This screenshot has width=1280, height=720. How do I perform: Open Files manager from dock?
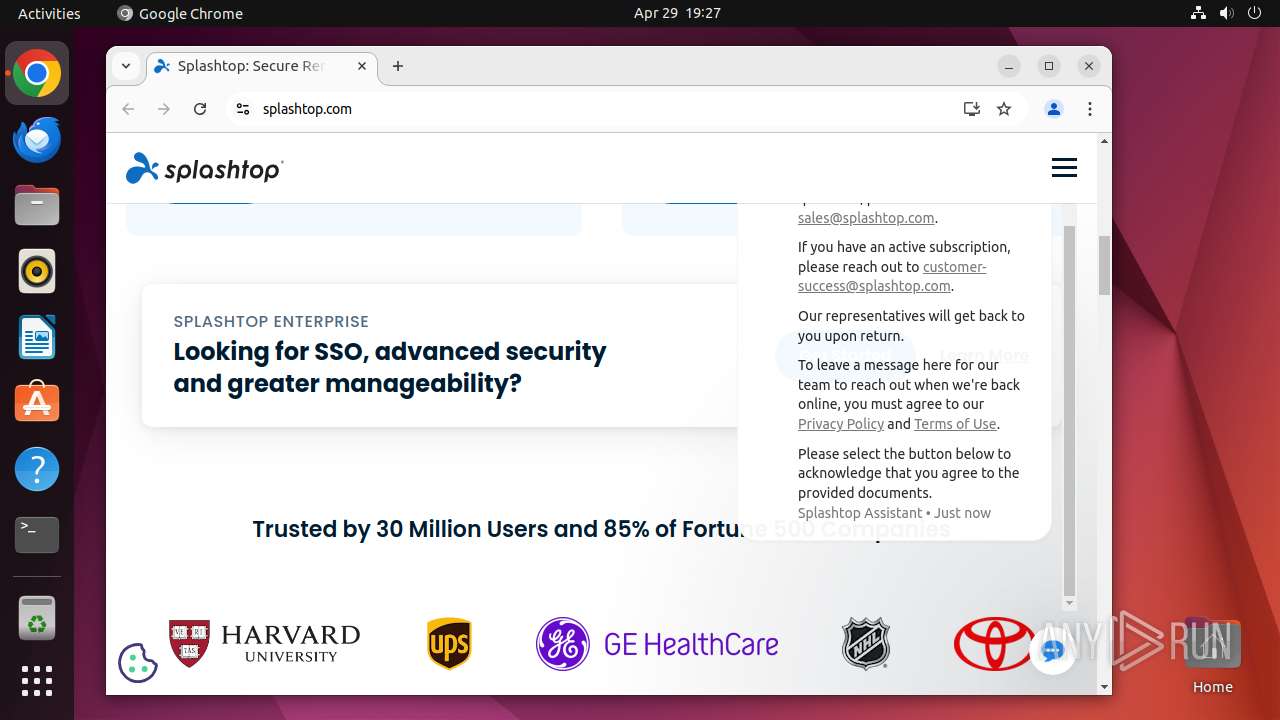37,206
